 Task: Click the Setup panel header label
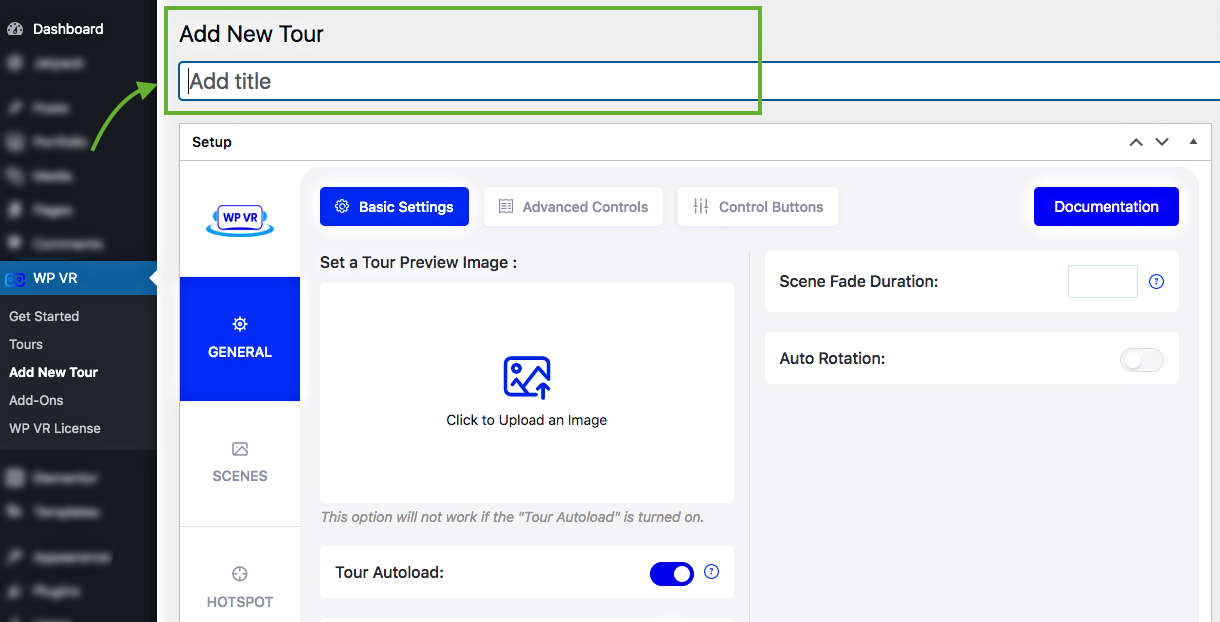pos(212,142)
